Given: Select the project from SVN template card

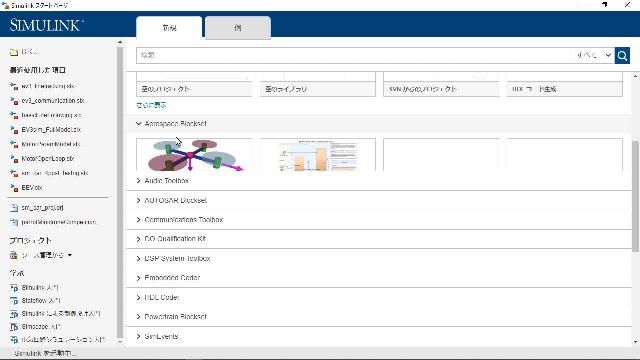Looking at the screenshot, I should pos(441,84).
